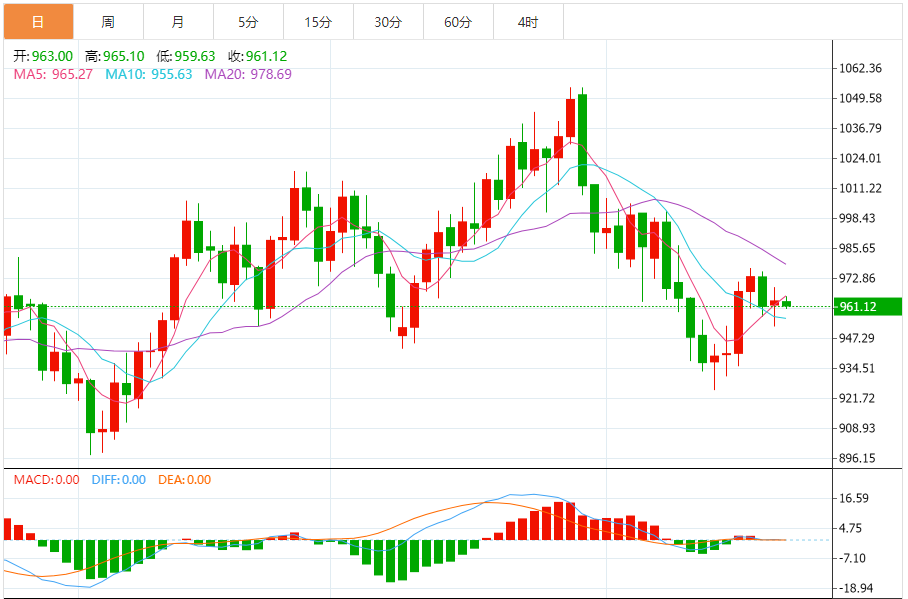Screen dimensions: 908x599
Task: Click the 921.72 price axis label
Action: tap(858, 399)
